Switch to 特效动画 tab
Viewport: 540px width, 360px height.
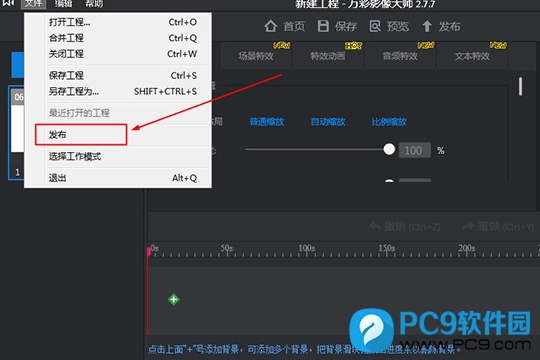pyautogui.click(x=328, y=55)
